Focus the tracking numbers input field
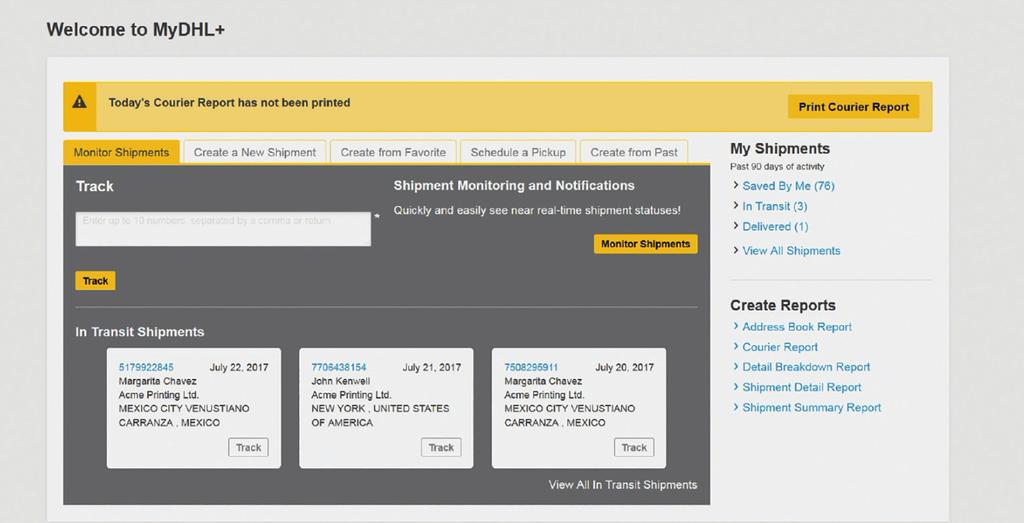1024x523 pixels. 223,229
